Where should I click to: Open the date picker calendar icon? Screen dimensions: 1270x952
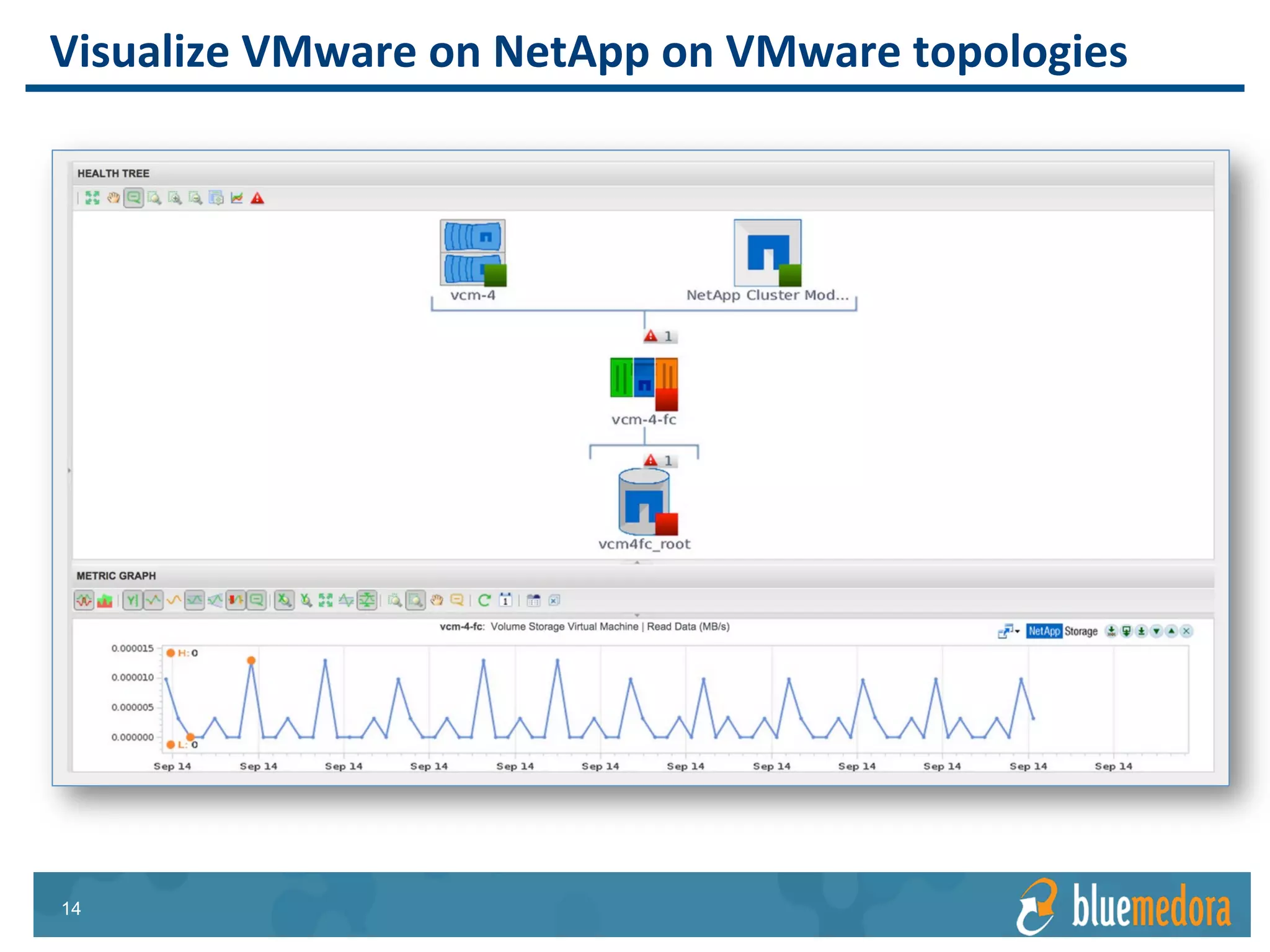(x=505, y=600)
